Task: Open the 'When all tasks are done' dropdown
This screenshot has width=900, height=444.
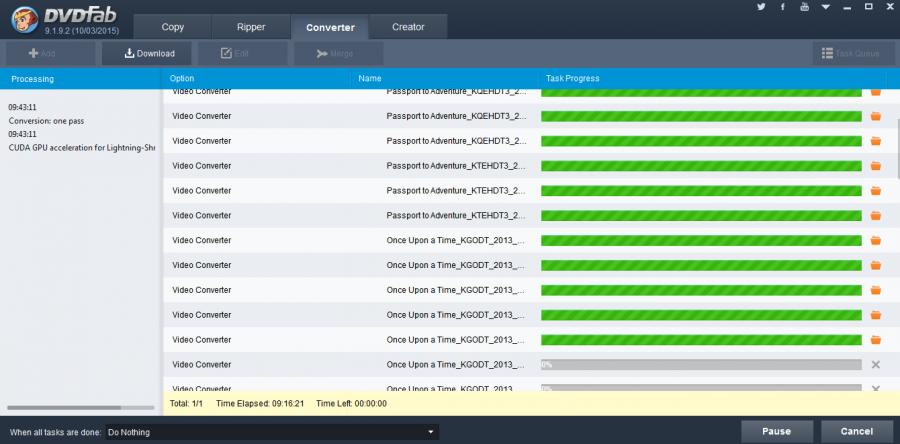Action: coord(272,432)
